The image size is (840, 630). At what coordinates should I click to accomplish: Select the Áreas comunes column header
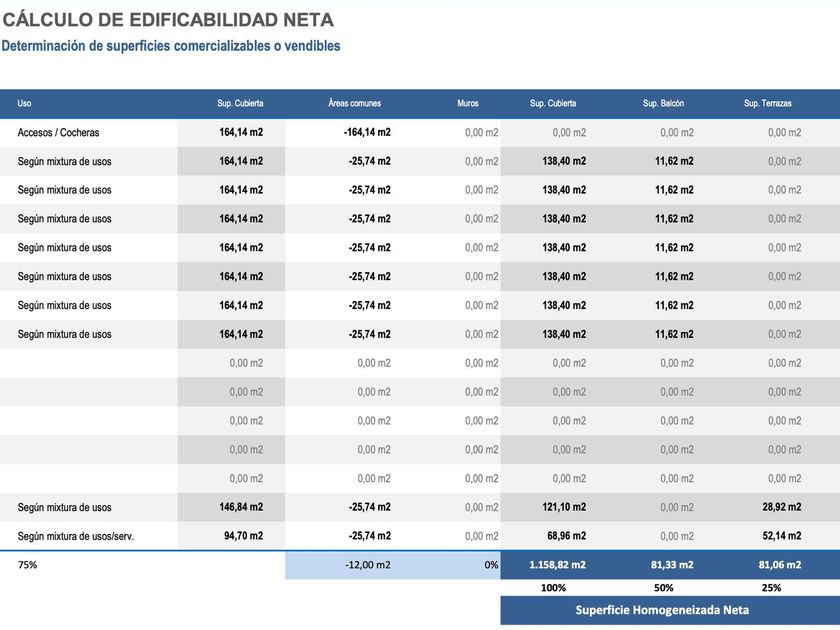[x=355, y=103]
